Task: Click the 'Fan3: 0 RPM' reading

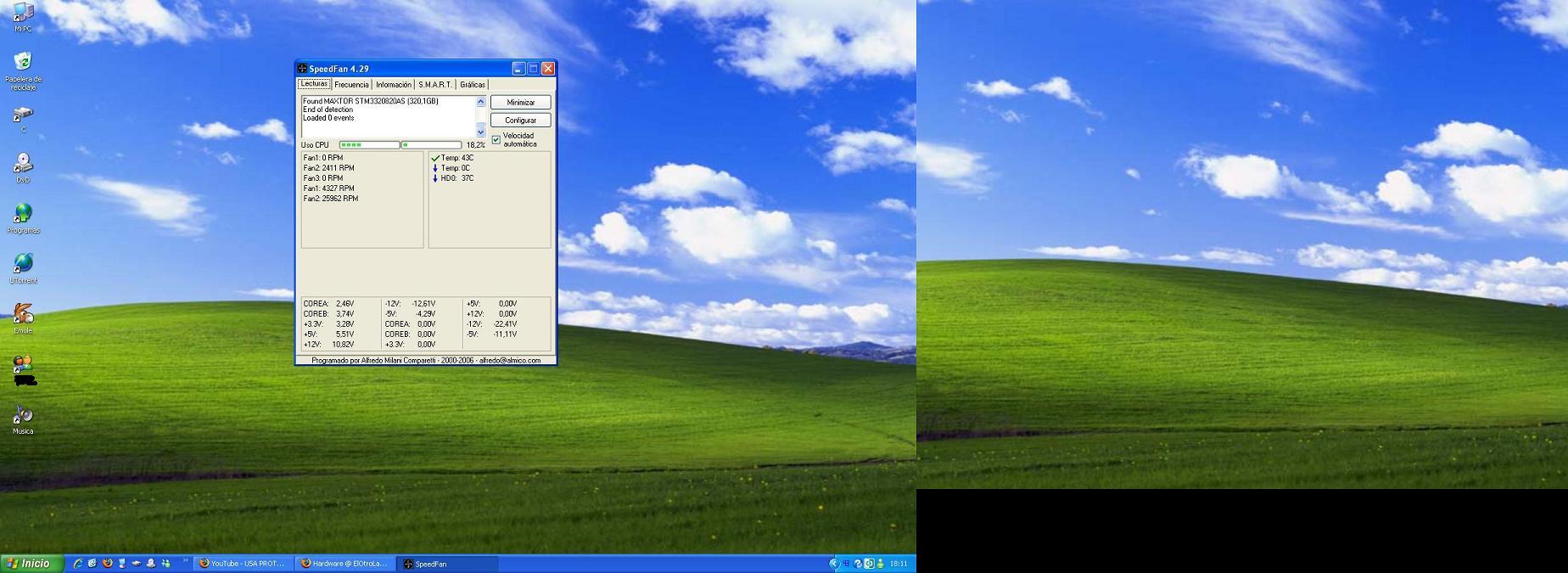Action: click(323, 178)
